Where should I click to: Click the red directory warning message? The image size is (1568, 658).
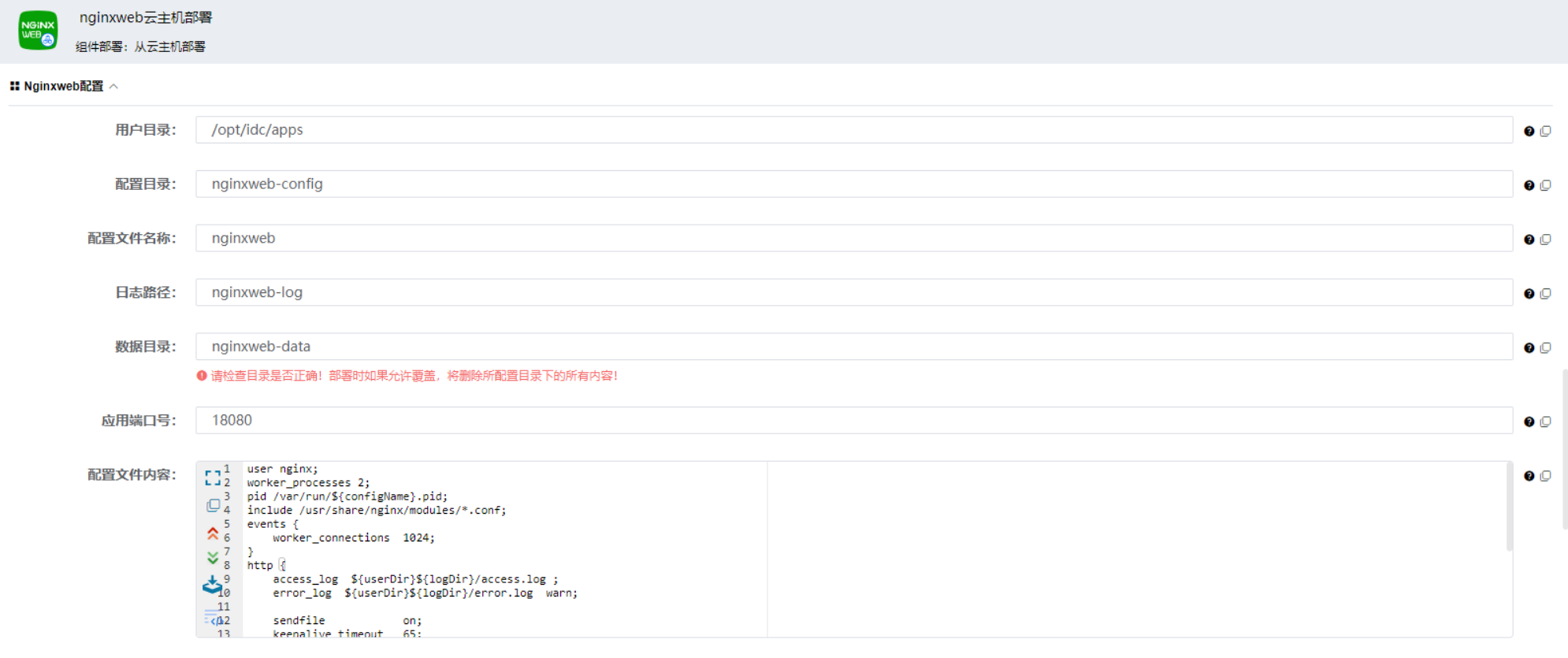click(x=407, y=376)
